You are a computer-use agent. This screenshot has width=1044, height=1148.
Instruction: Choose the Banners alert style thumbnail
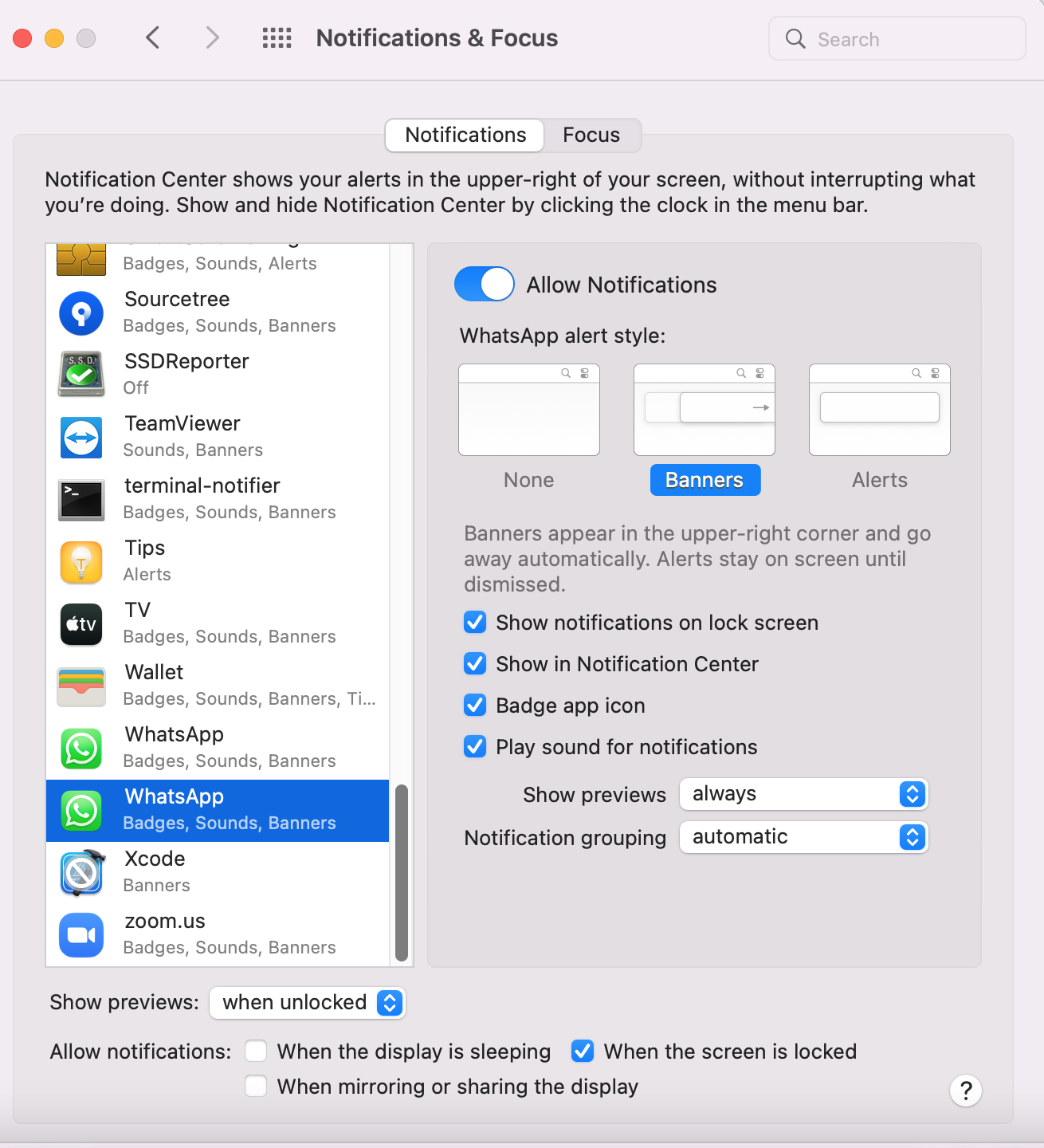click(705, 410)
